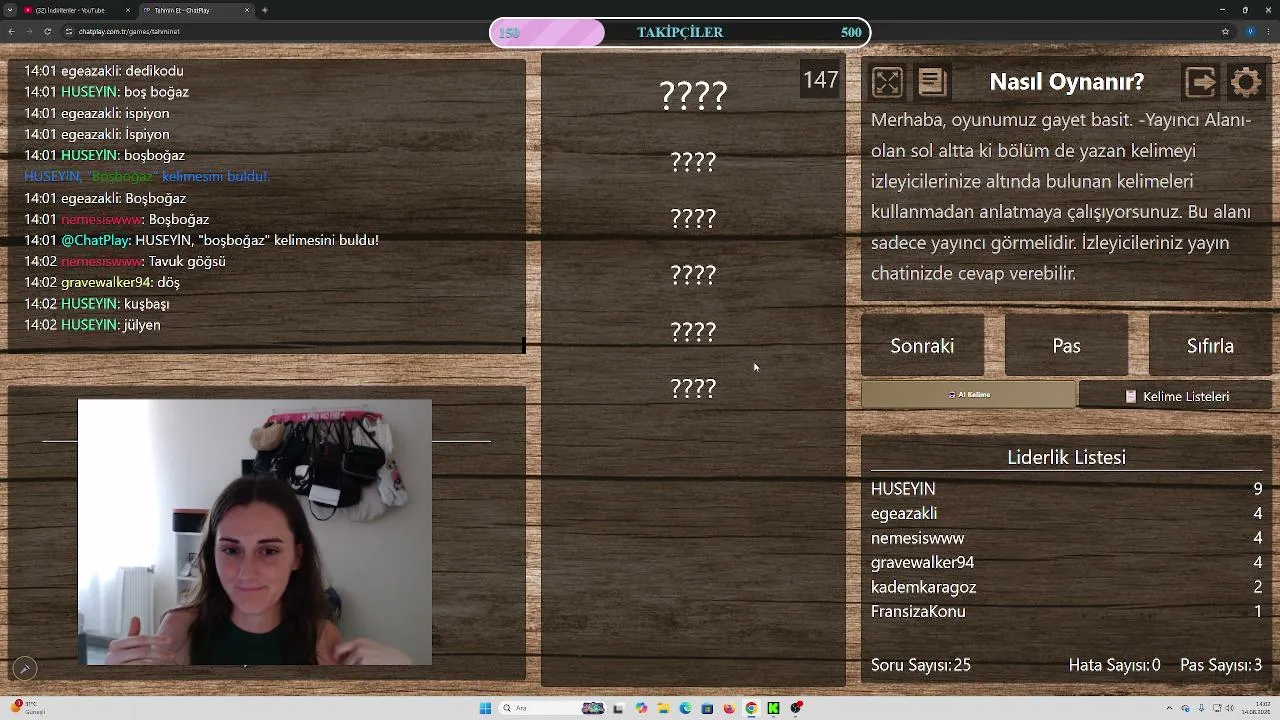The height and width of the screenshot is (720, 1280).
Task: Select FransizaKonu in the leaderboard
Action: 1066,611
